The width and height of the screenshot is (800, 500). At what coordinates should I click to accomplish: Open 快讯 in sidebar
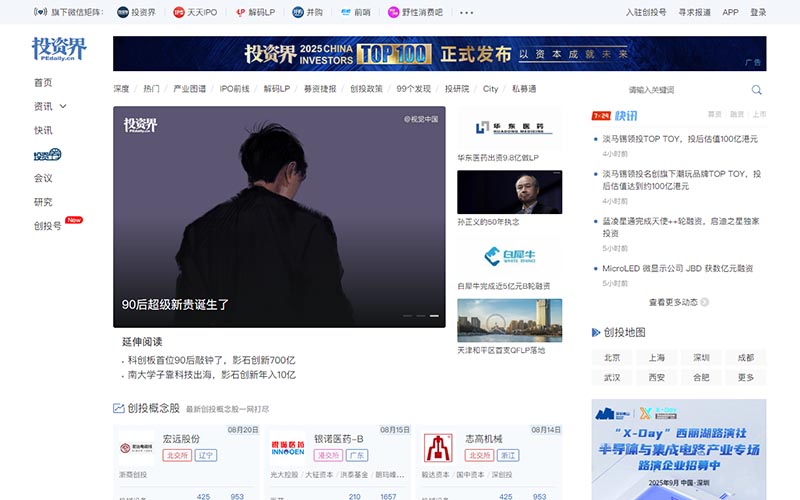43,130
